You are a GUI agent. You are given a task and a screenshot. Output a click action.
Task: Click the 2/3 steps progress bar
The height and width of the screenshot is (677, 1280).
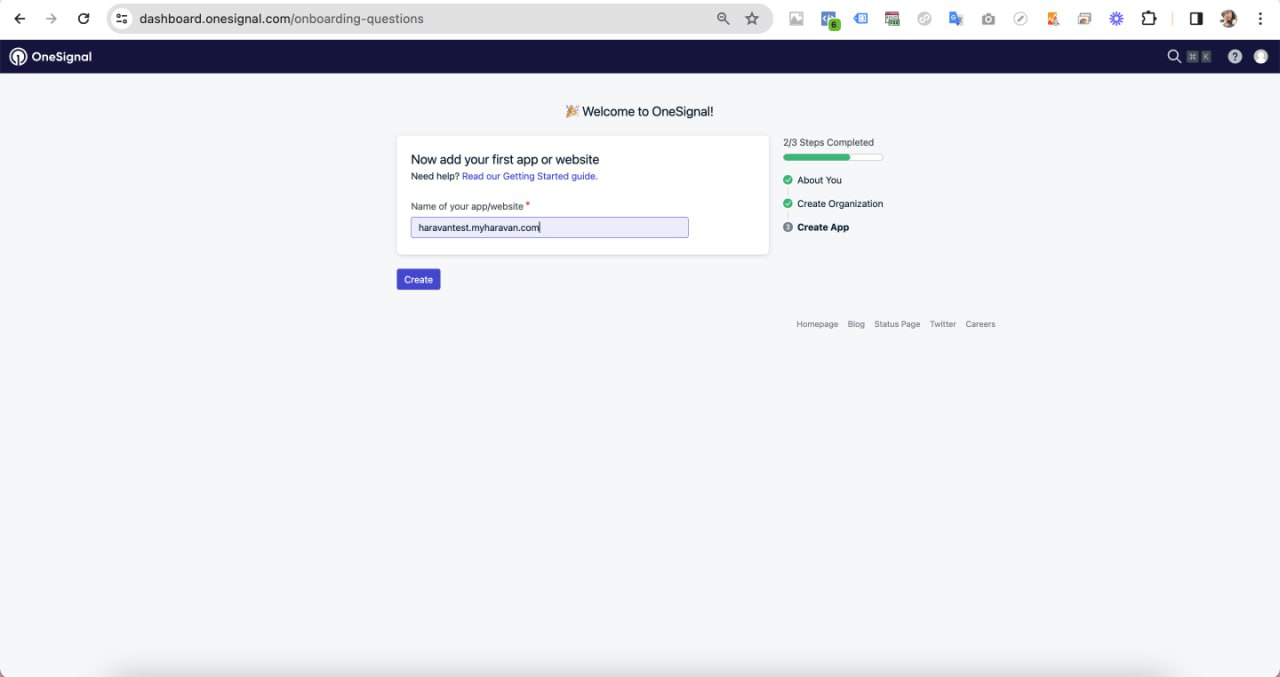[x=833, y=157]
